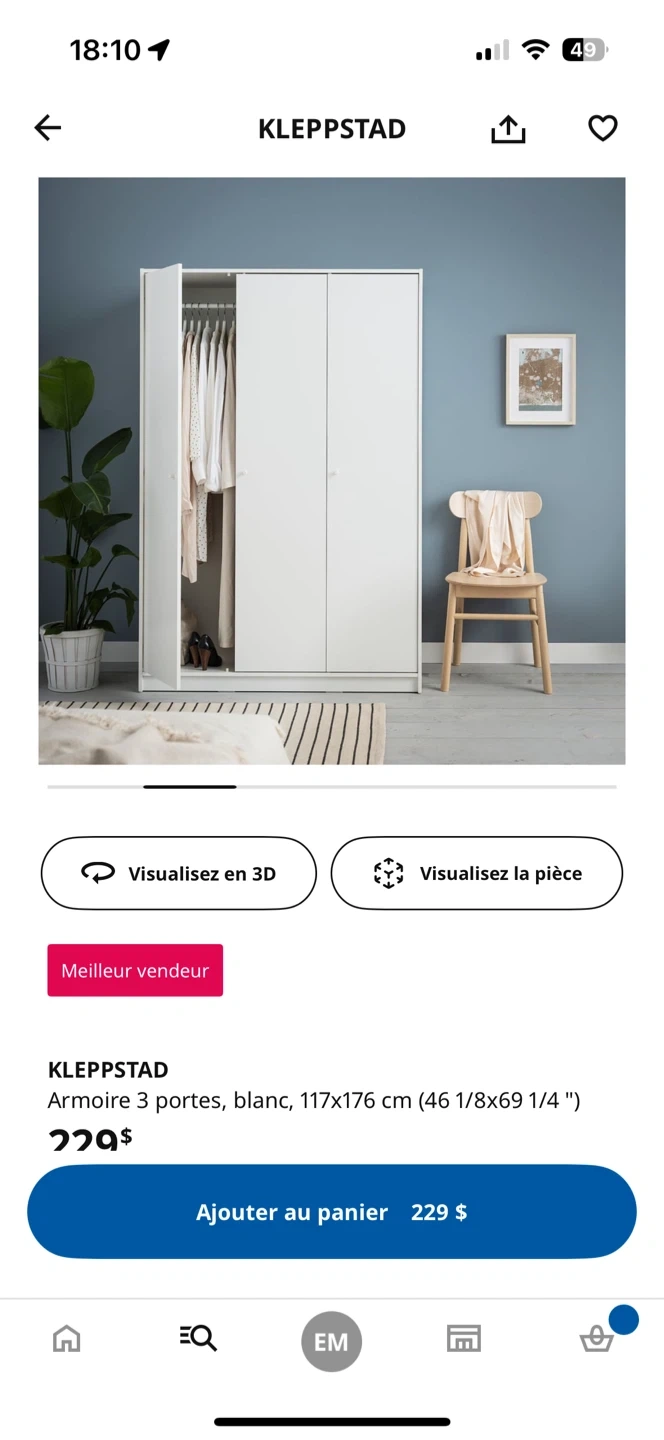Viewport: 664px width, 1440px height.
Task: Open the share sheet icon
Action: coord(508,128)
